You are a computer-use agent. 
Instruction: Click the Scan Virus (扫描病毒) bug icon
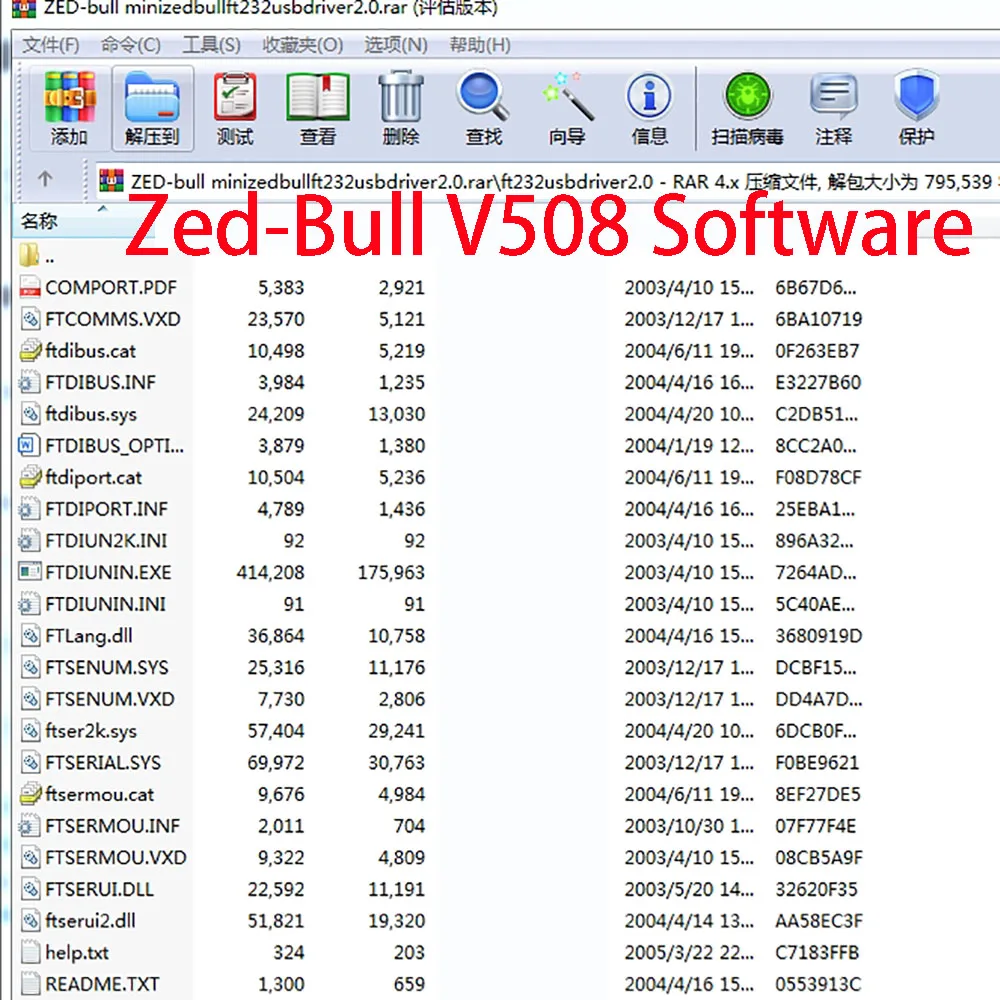[747, 96]
